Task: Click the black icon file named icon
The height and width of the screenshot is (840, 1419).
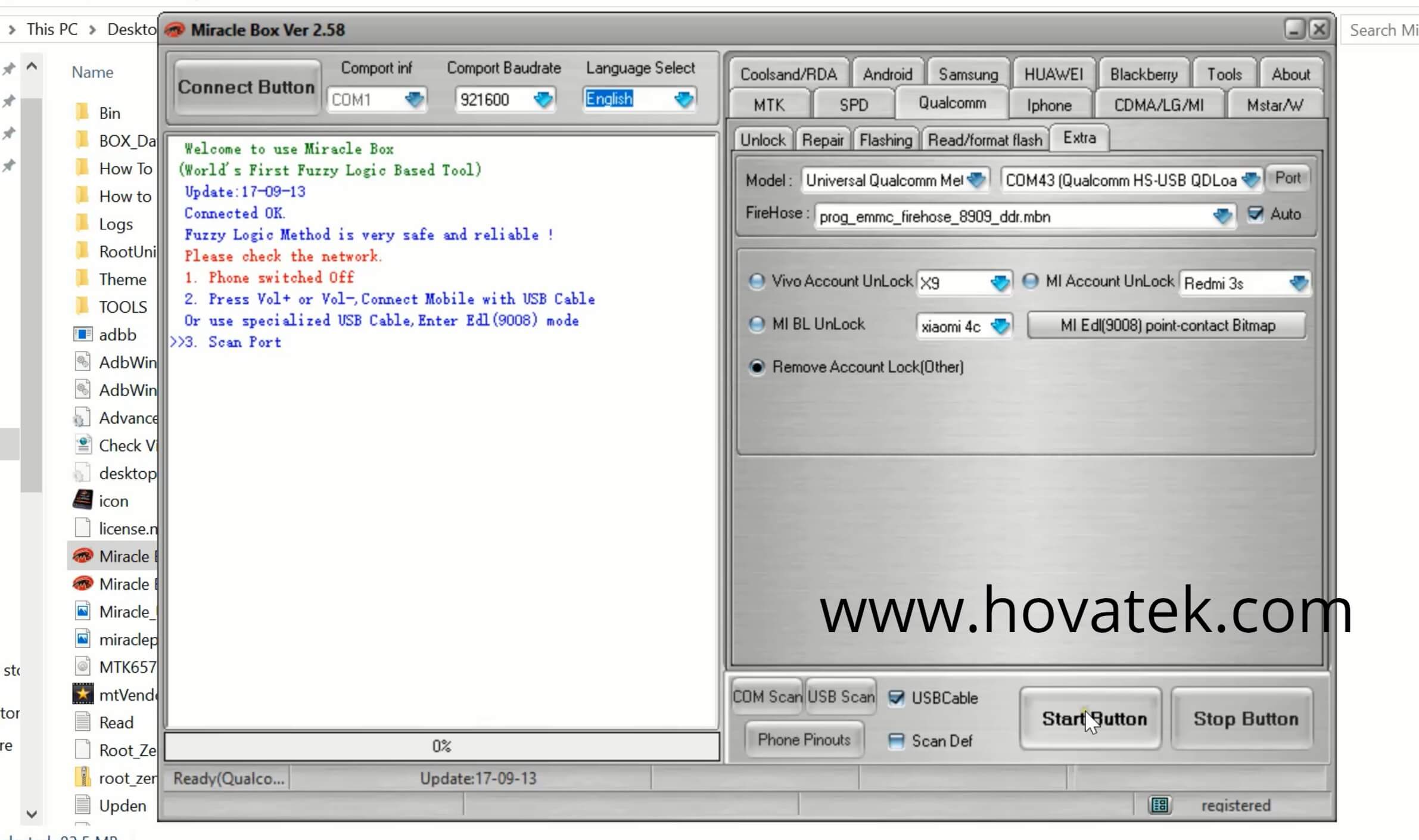Action: [x=83, y=500]
